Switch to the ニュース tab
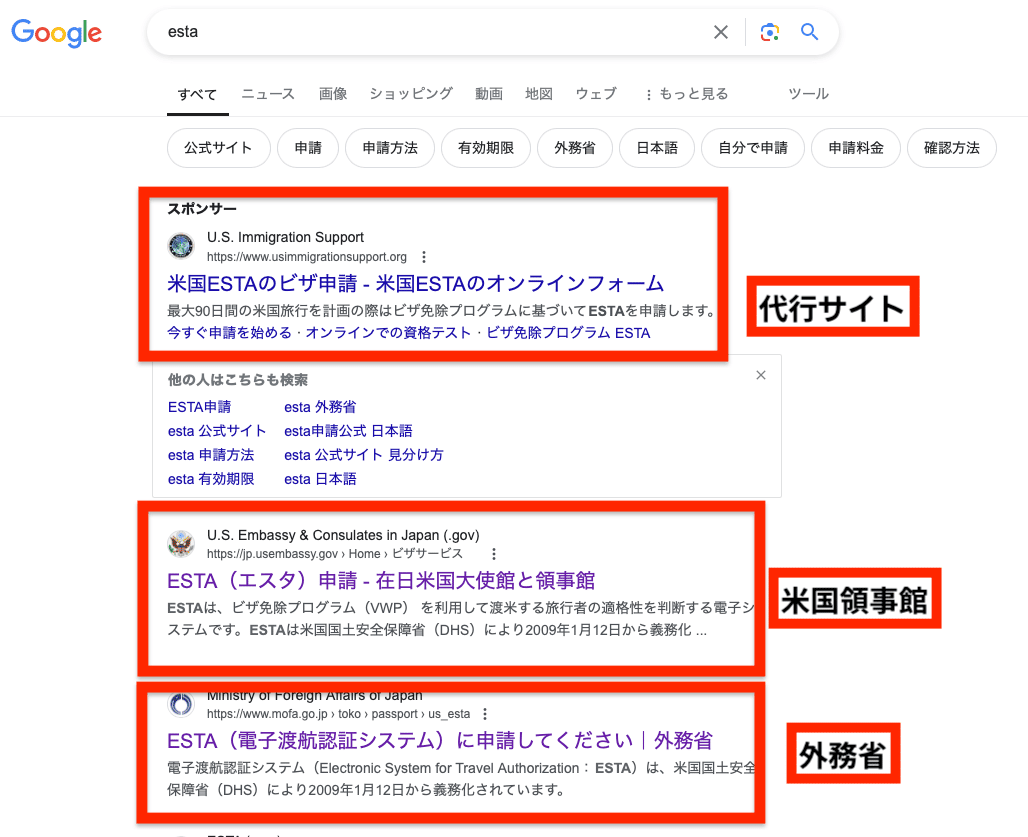The height and width of the screenshot is (837, 1028). click(x=268, y=94)
